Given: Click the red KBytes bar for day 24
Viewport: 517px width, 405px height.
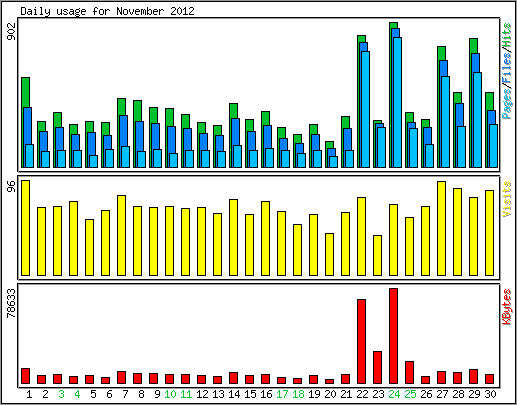Looking at the screenshot, I should (393, 336).
